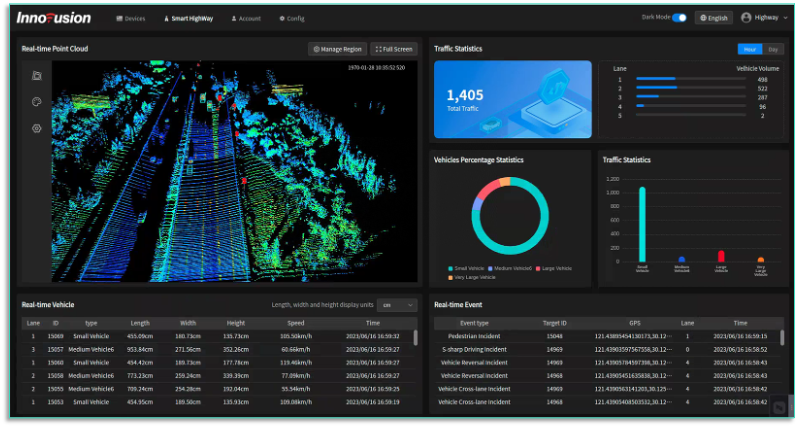The height and width of the screenshot is (428, 798).
Task: Click the Small Vehicle teal bar
Action: point(642,224)
